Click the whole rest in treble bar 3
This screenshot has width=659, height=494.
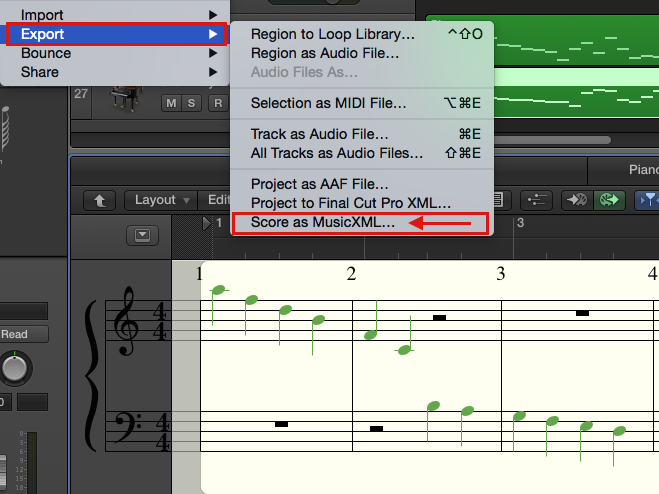(x=582, y=313)
